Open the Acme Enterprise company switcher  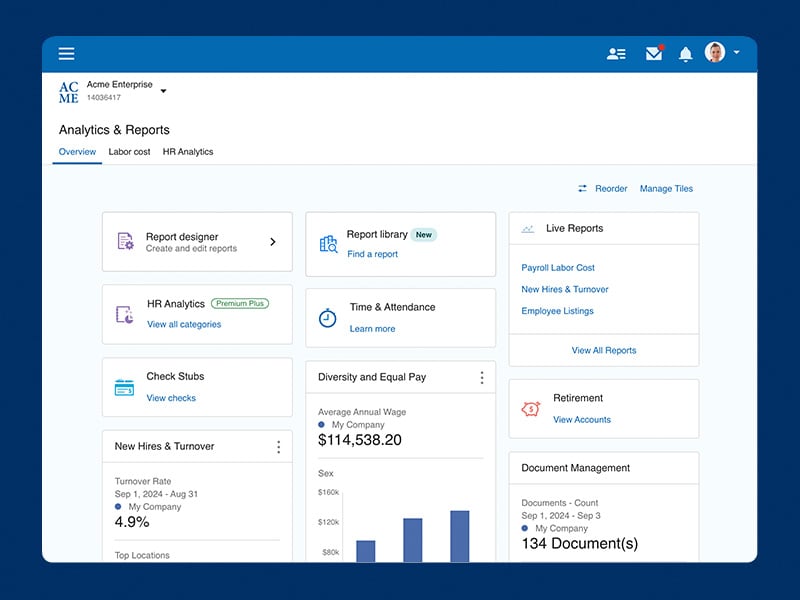click(163, 90)
